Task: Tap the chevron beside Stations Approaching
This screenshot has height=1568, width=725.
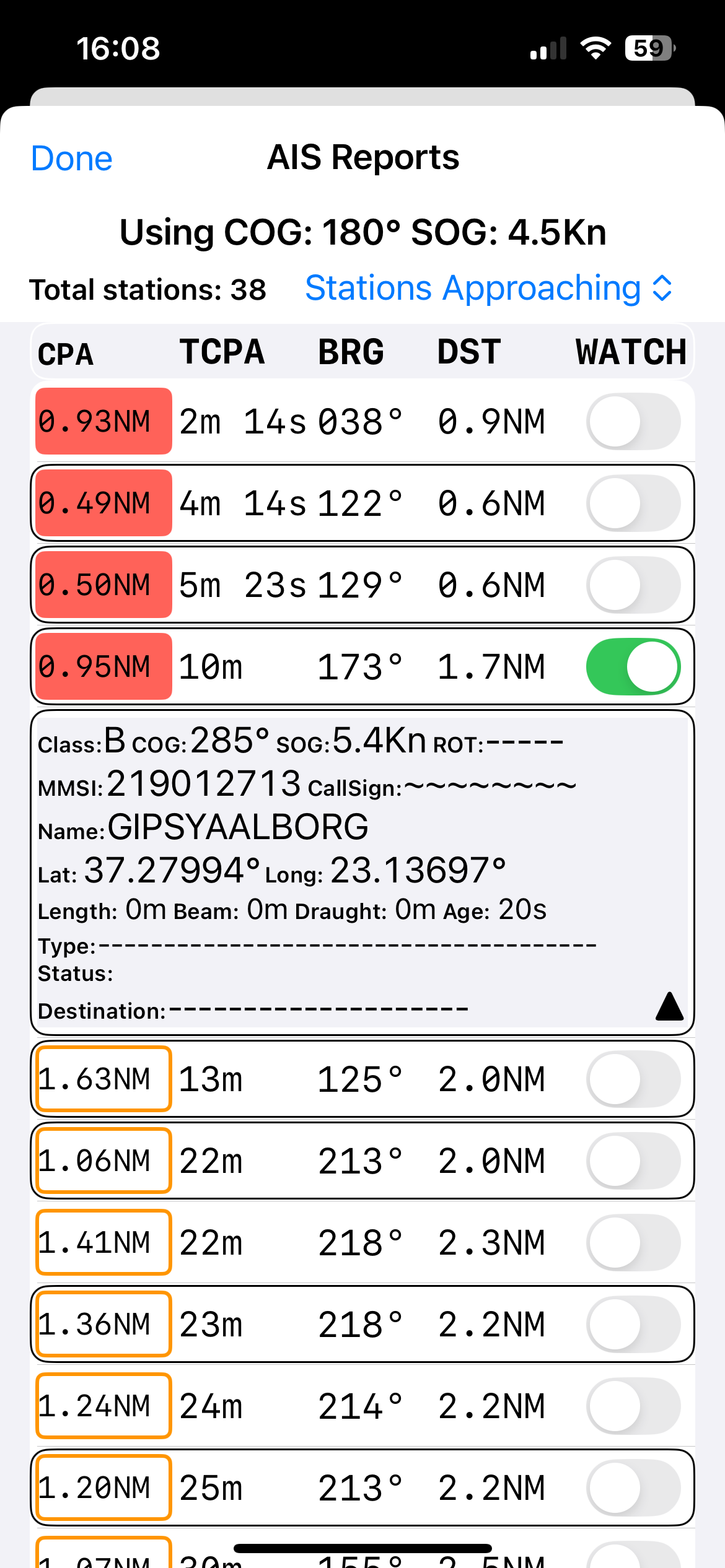Action: pos(662,289)
